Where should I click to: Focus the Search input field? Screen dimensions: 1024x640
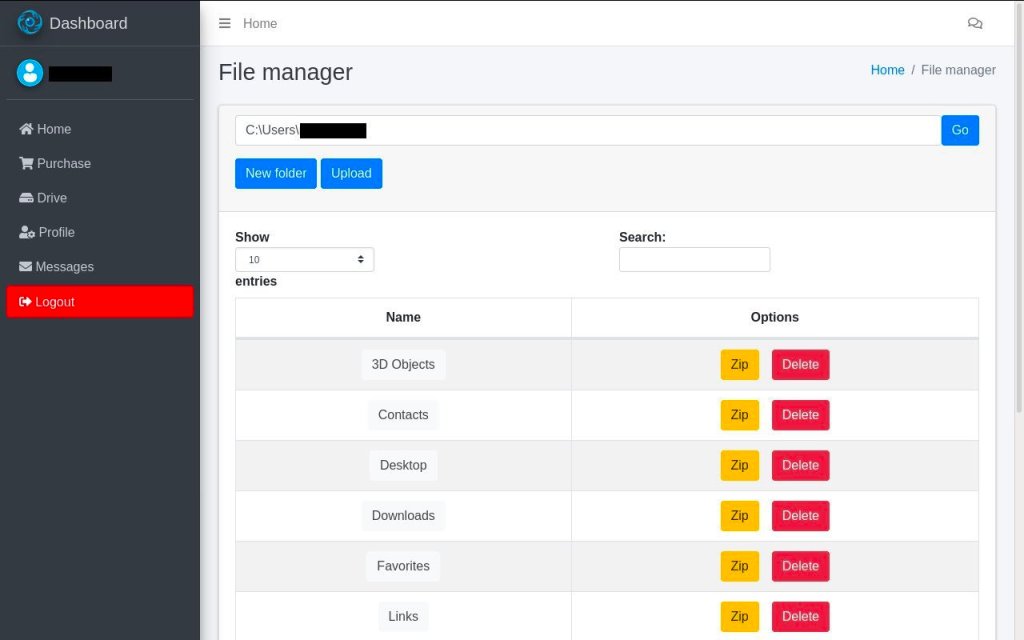(x=694, y=260)
